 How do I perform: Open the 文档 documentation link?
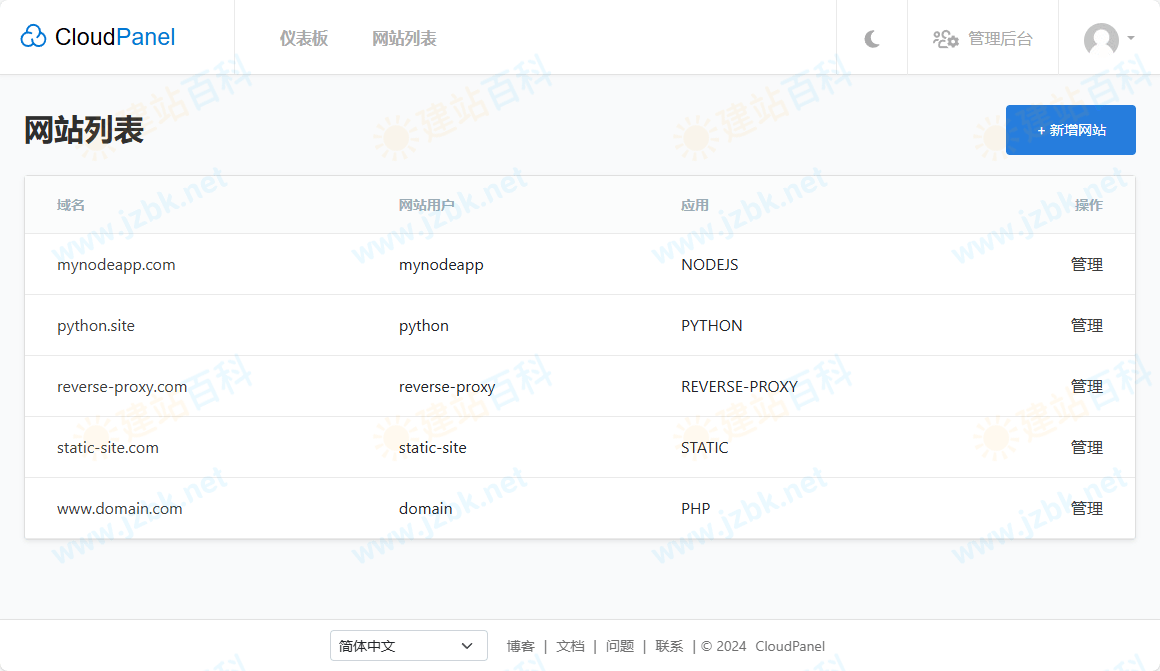click(x=570, y=646)
